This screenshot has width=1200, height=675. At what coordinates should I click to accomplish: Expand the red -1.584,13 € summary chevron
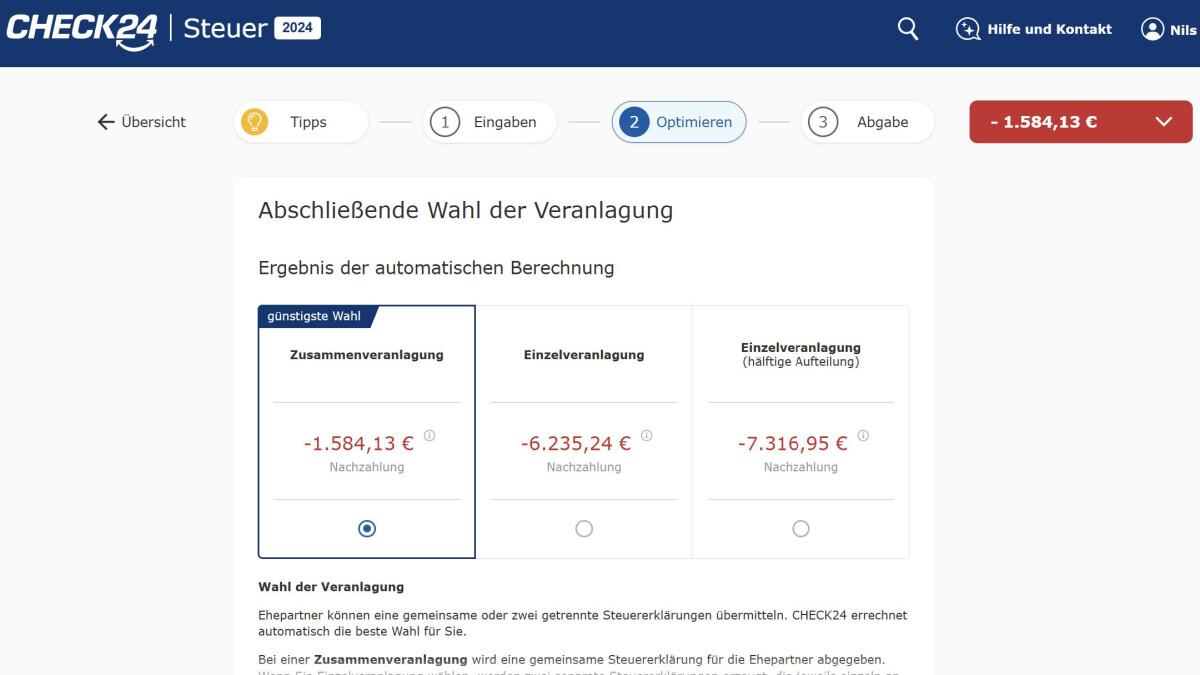point(1163,121)
